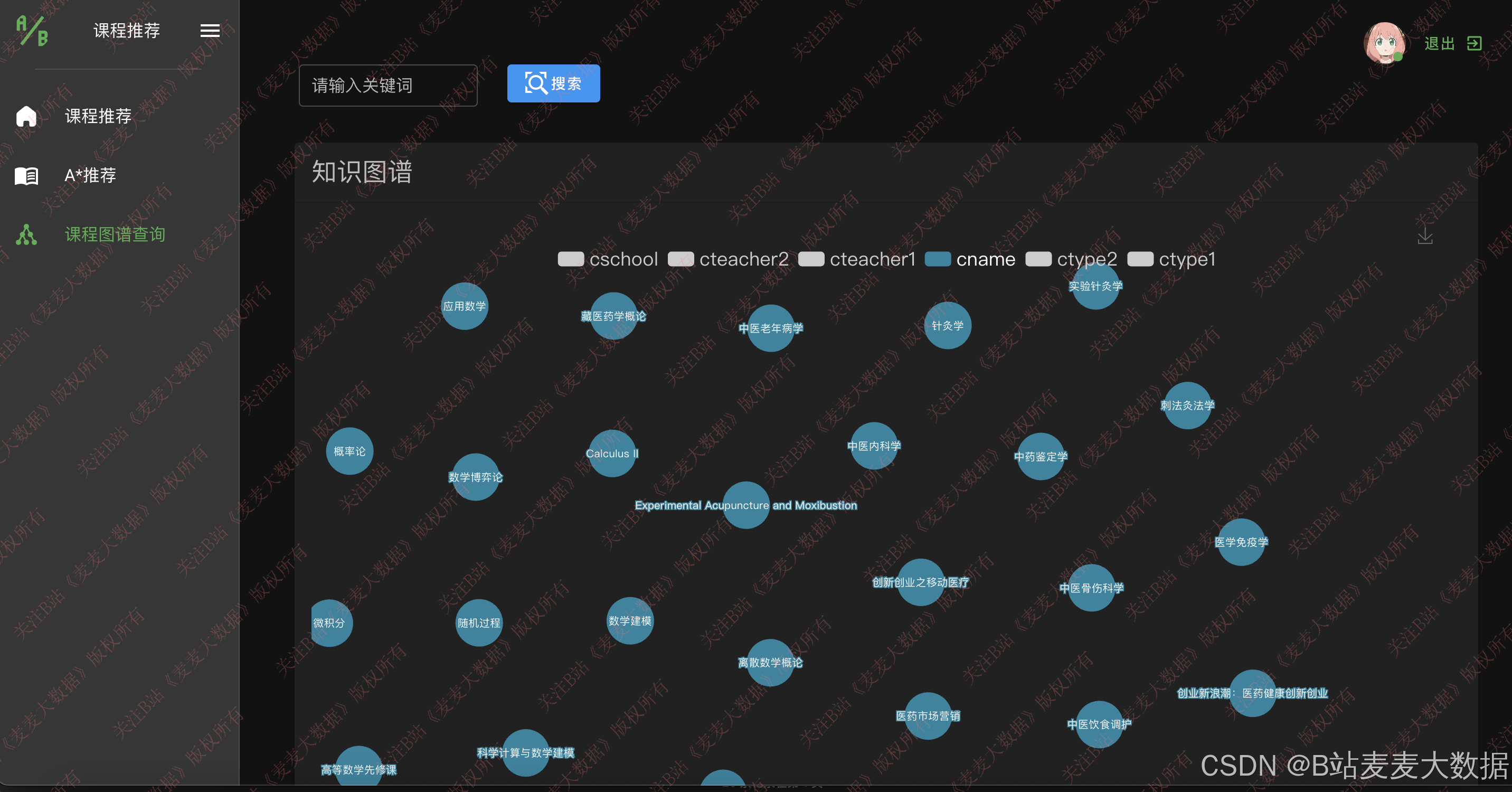
Task: Open the 课程图谱查询 menu item
Action: 115,235
